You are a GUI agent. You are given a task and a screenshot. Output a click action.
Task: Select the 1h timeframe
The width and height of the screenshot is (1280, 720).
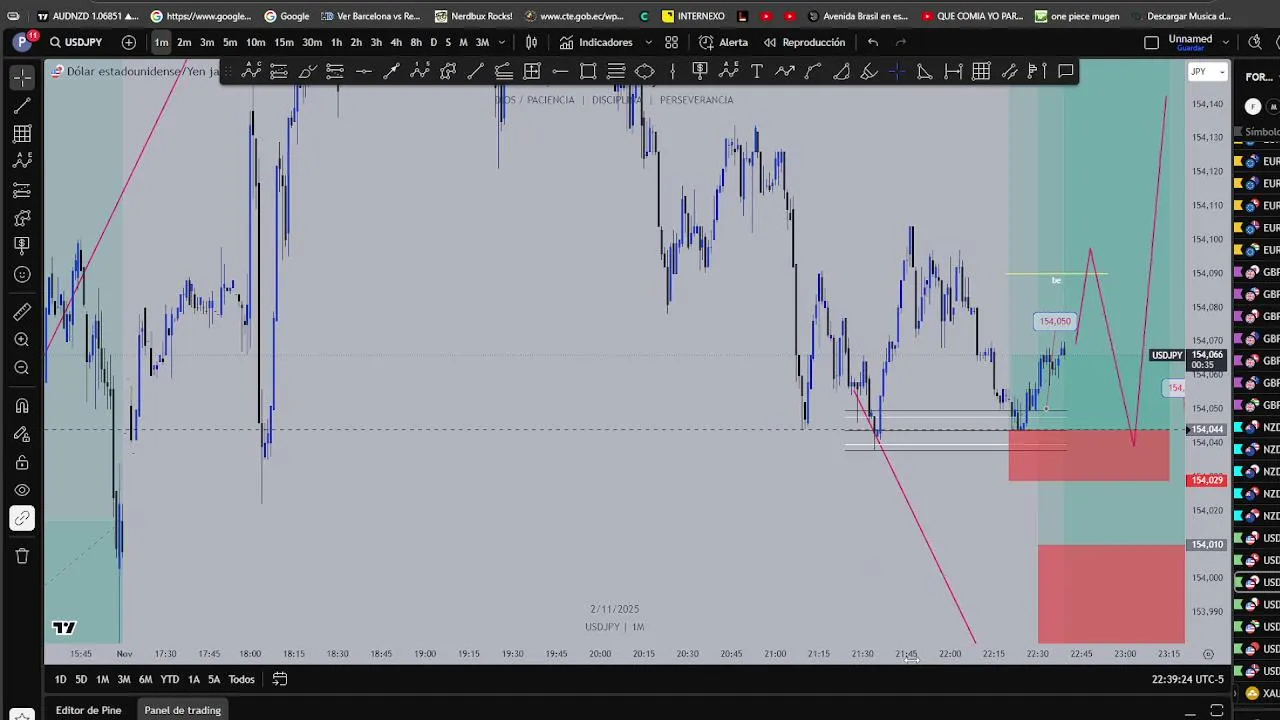[336, 42]
